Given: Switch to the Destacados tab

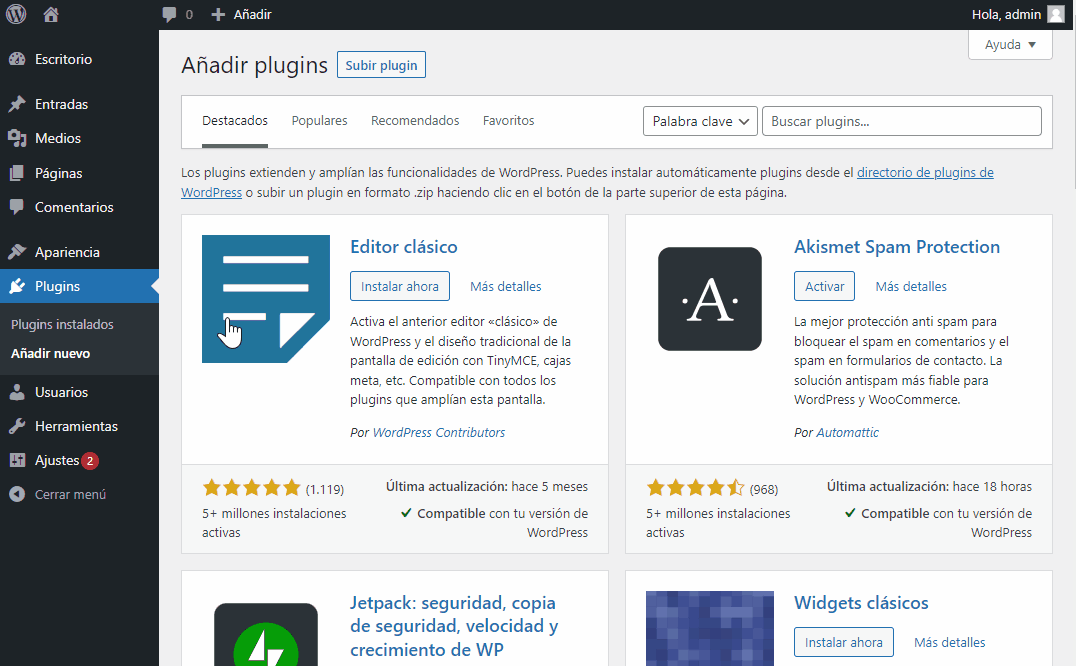Looking at the screenshot, I should (235, 121).
